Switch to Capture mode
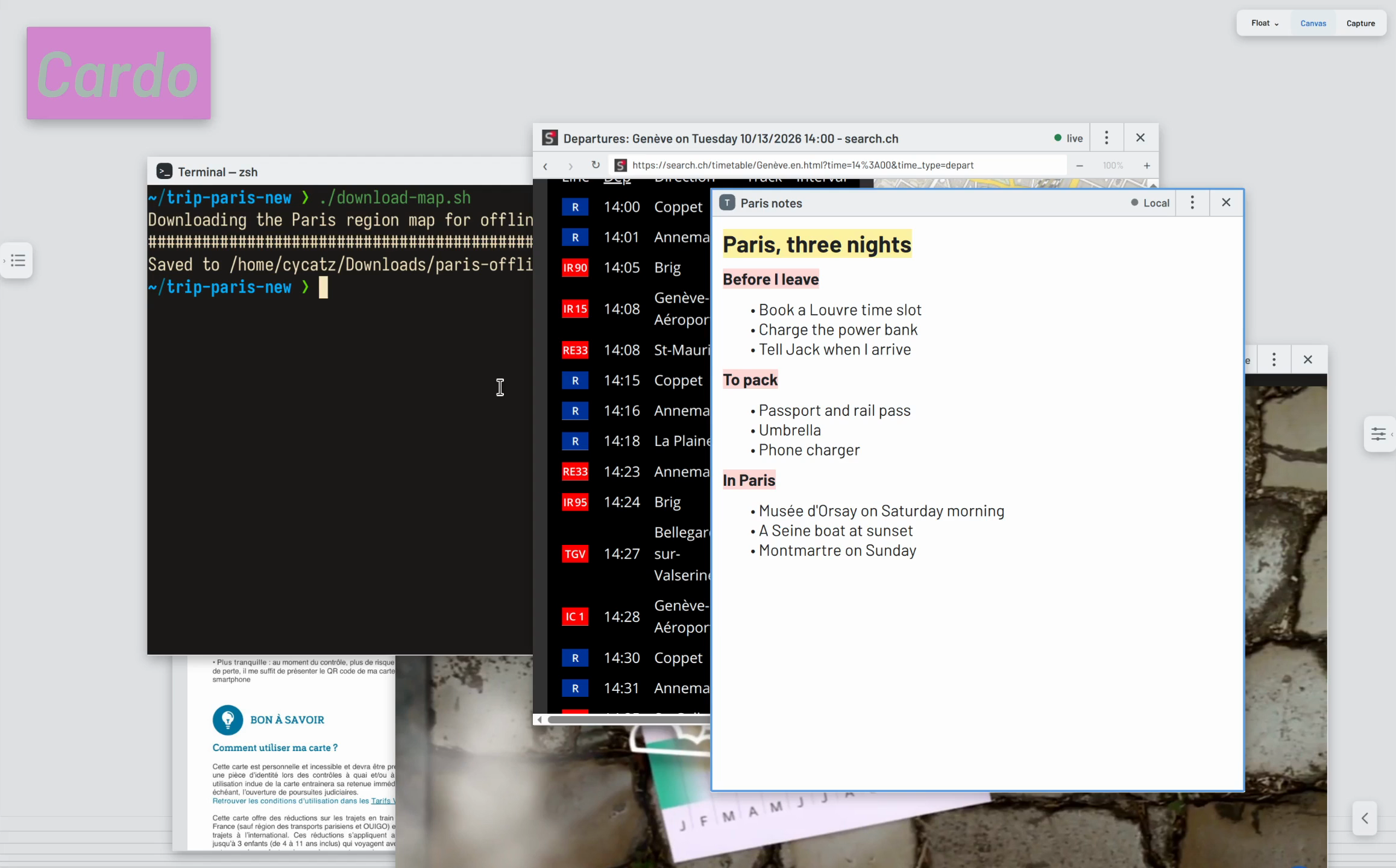Image resolution: width=1396 pixels, height=868 pixels. pyautogui.click(x=1360, y=24)
